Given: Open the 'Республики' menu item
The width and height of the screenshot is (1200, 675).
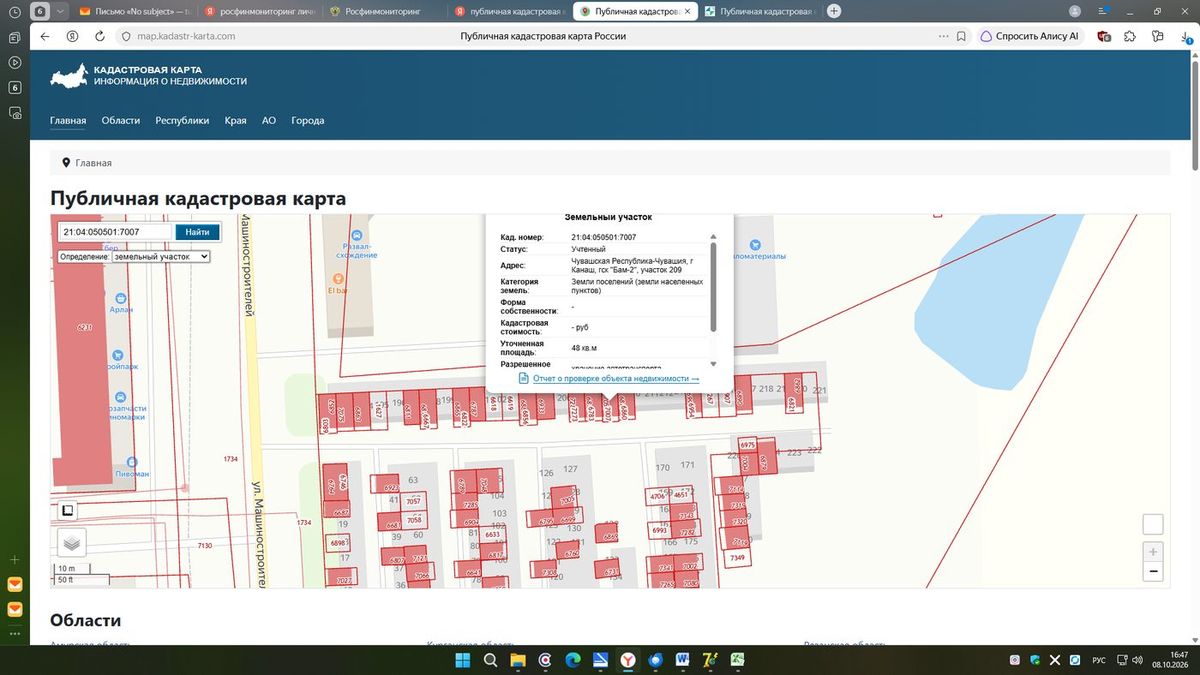Looking at the screenshot, I should [x=182, y=120].
